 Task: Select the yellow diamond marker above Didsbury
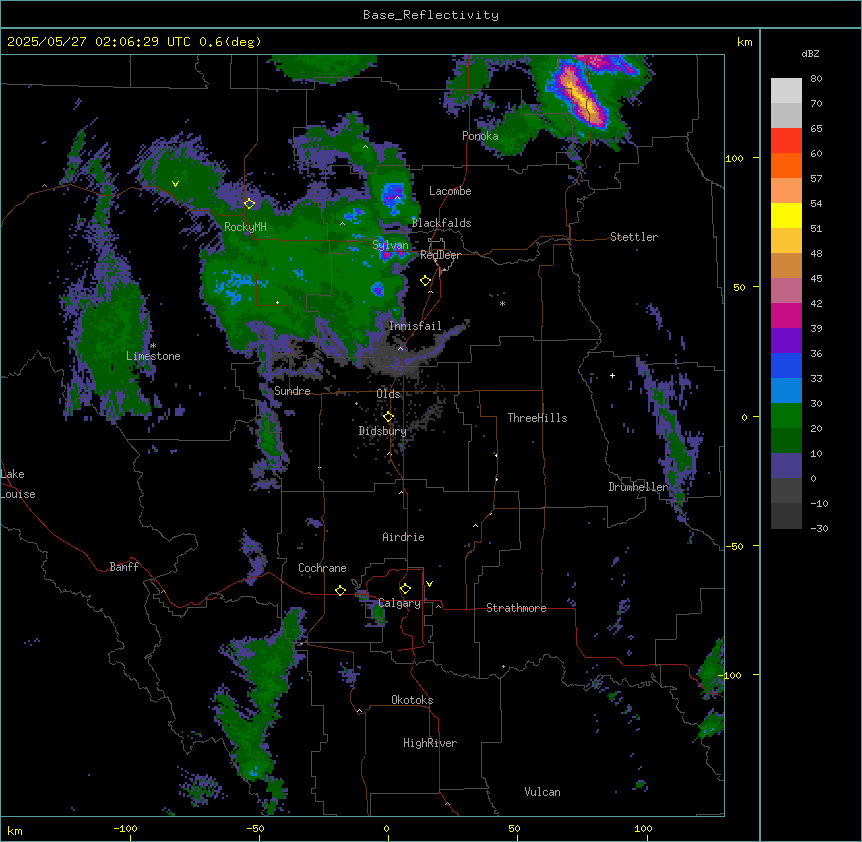click(388, 417)
